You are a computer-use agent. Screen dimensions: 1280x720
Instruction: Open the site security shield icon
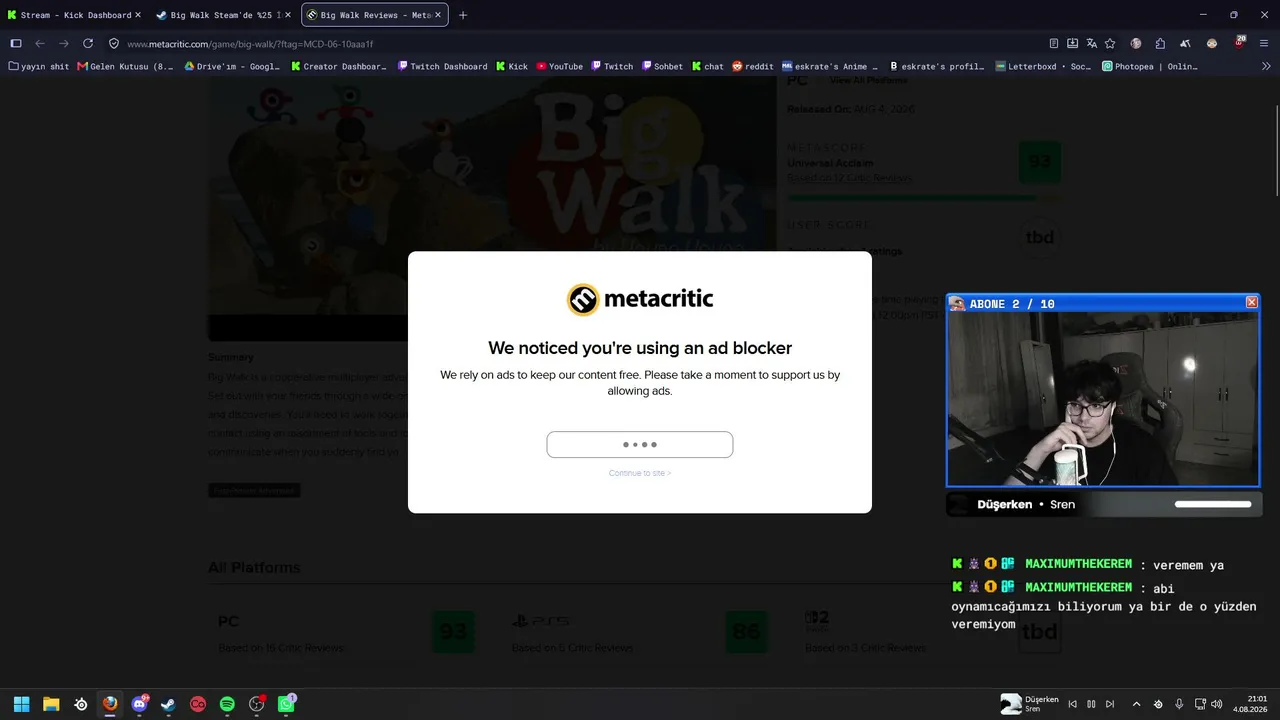tap(114, 44)
